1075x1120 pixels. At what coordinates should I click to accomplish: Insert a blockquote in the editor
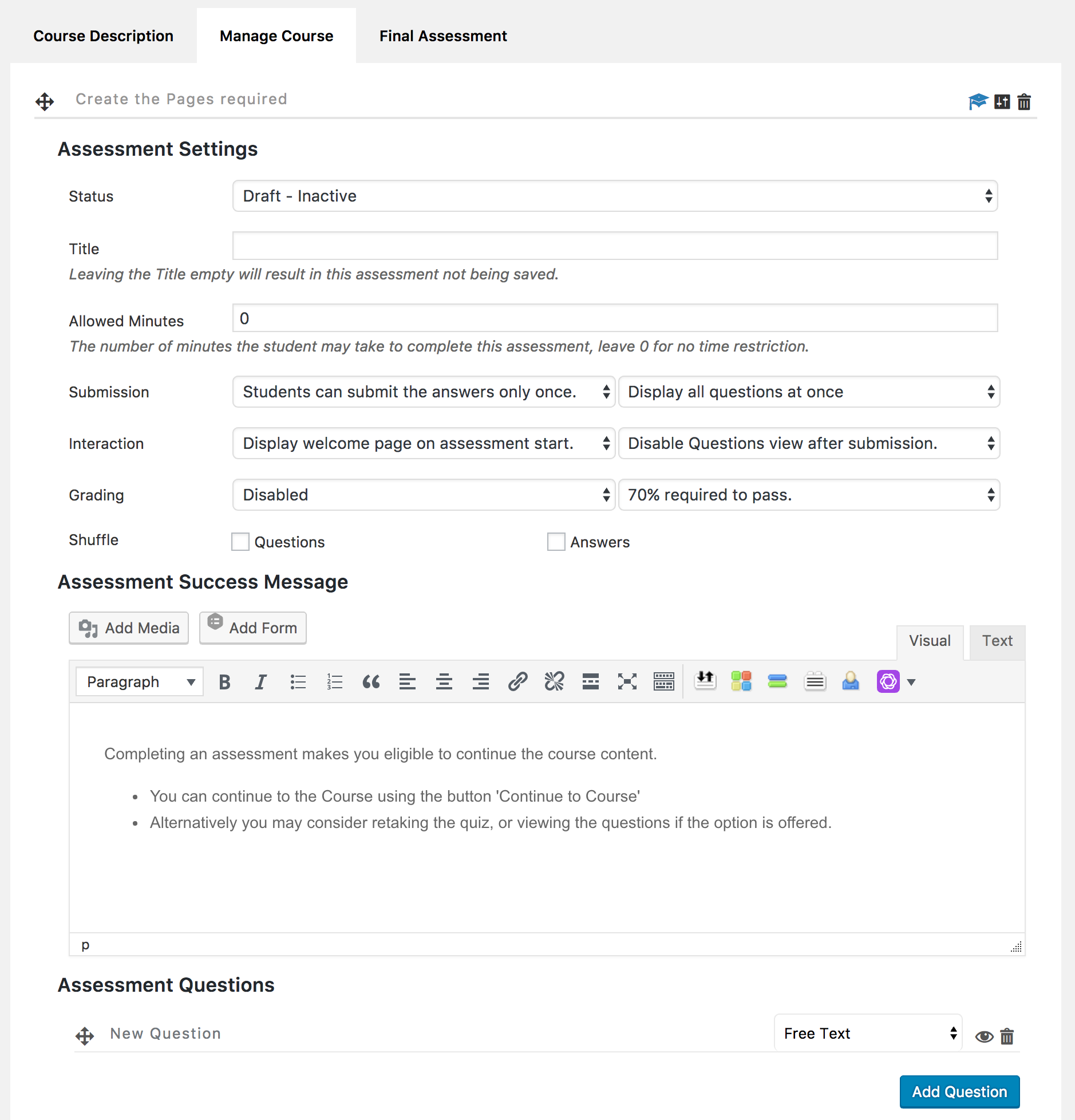coord(371,682)
